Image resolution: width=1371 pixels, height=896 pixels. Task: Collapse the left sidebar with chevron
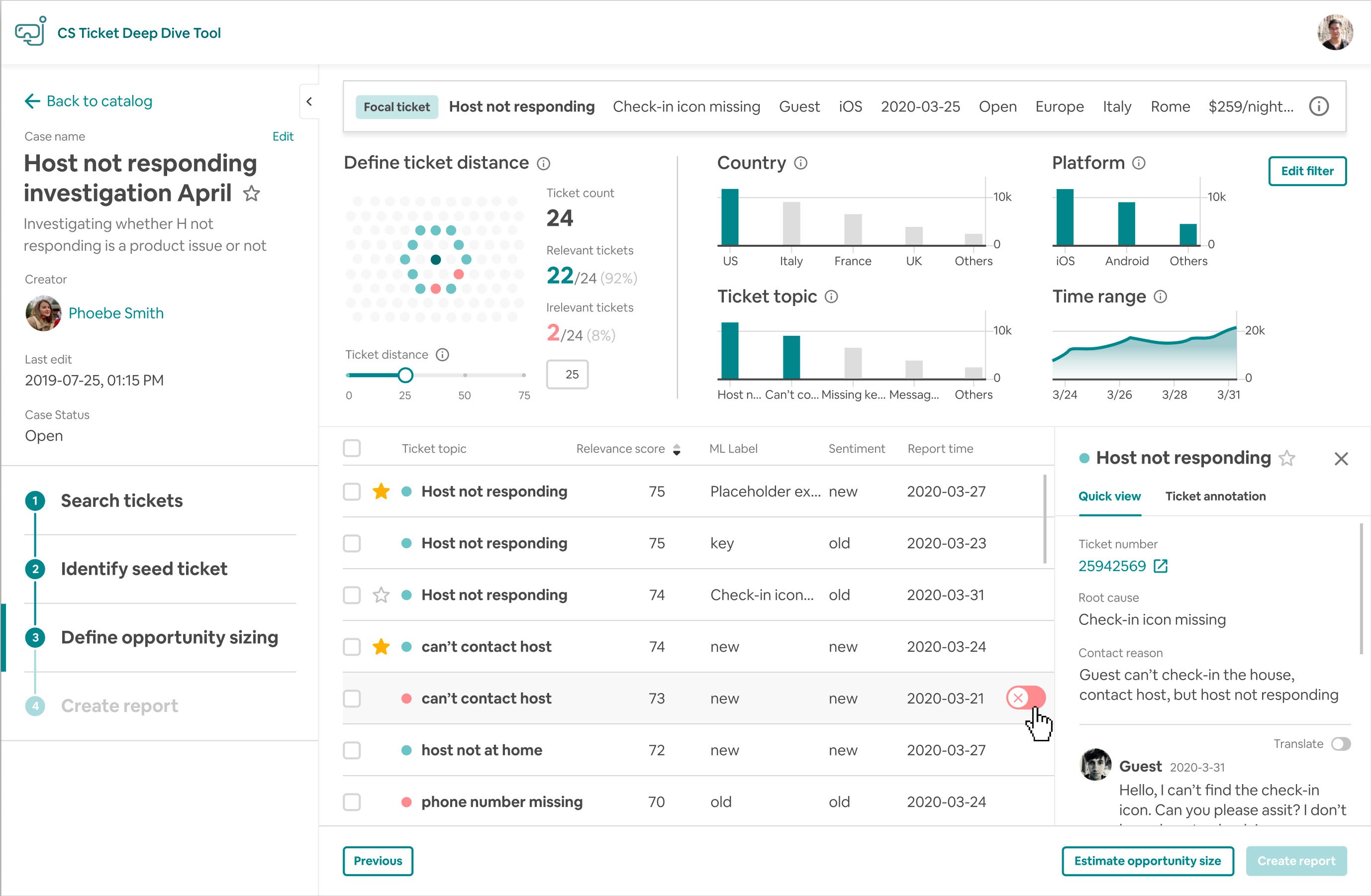(x=309, y=102)
